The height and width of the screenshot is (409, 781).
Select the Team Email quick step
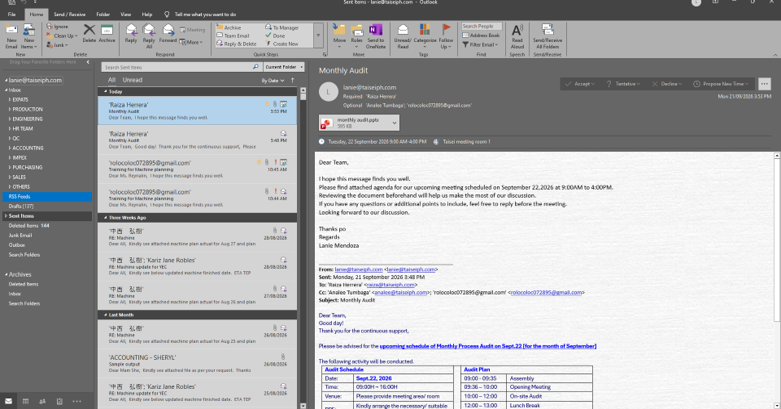point(233,36)
